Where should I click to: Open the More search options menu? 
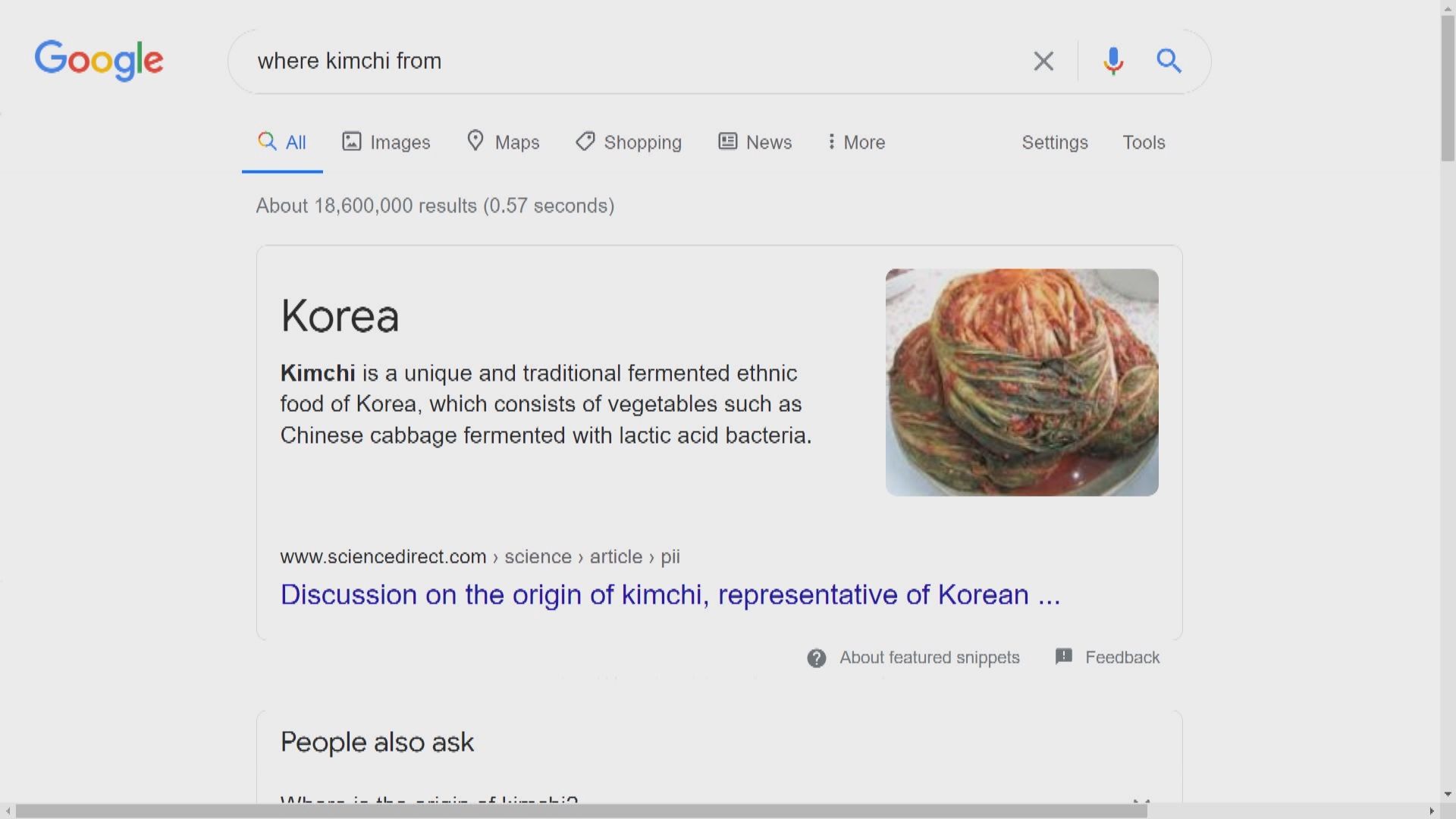pyautogui.click(x=855, y=142)
